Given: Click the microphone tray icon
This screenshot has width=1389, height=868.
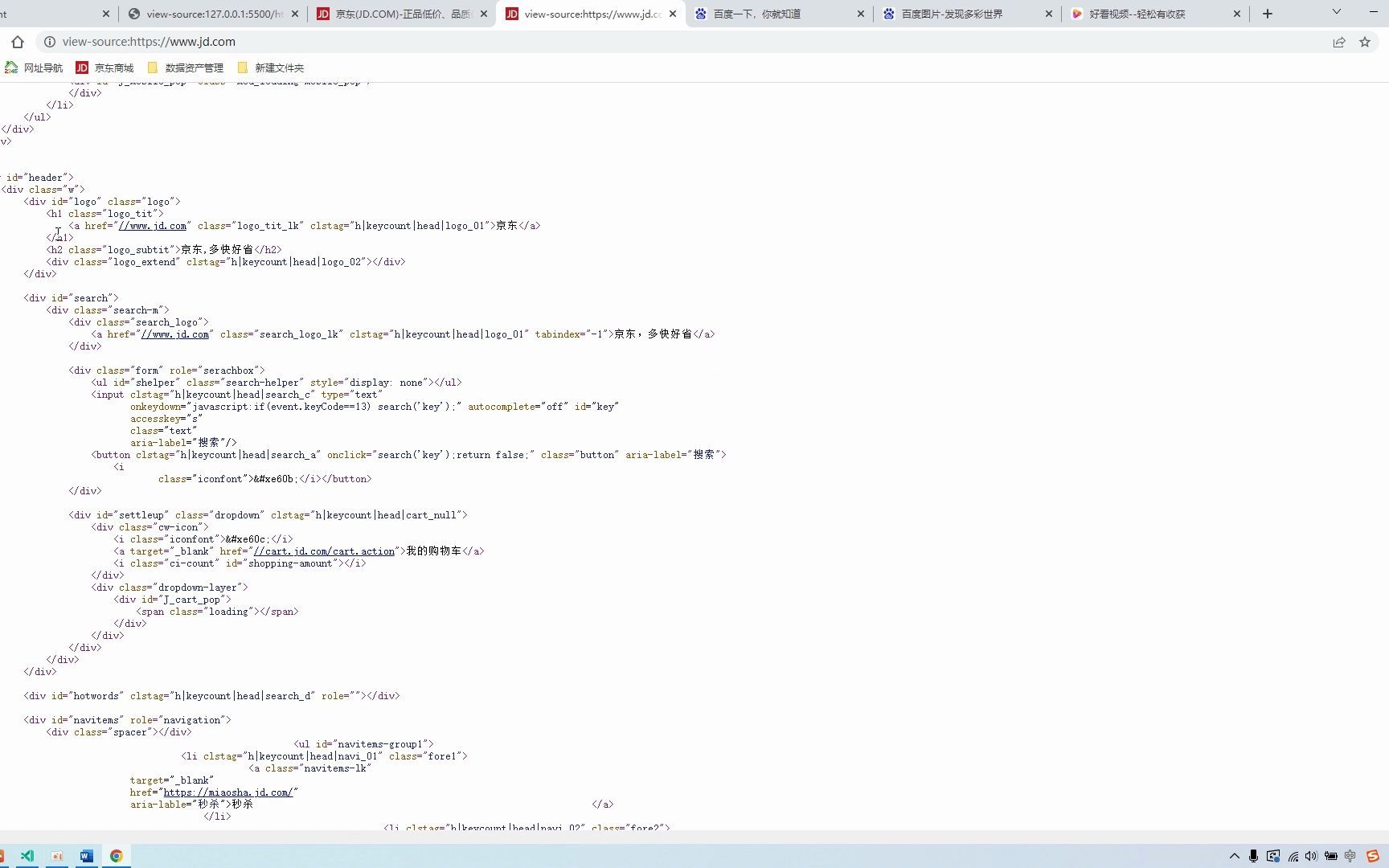Looking at the screenshot, I should (x=1253, y=856).
